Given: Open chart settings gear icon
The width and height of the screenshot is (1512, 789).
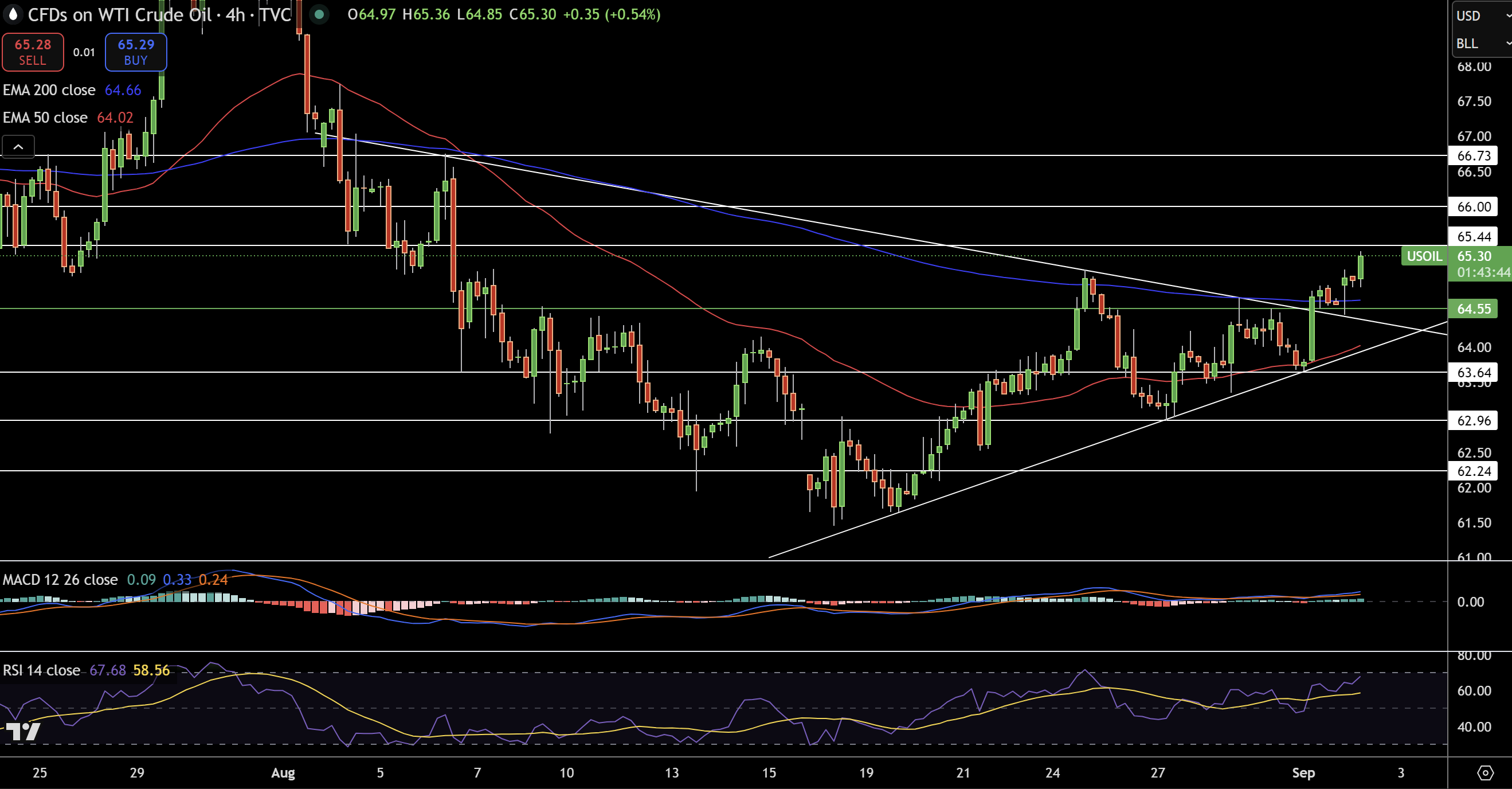Looking at the screenshot, I should 1485,772.
